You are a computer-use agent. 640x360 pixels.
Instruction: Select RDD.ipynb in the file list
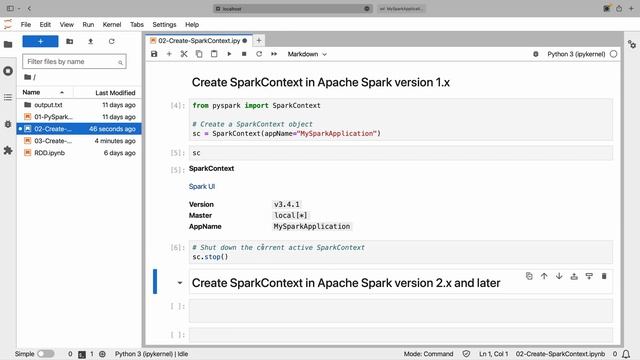point(79,153)
